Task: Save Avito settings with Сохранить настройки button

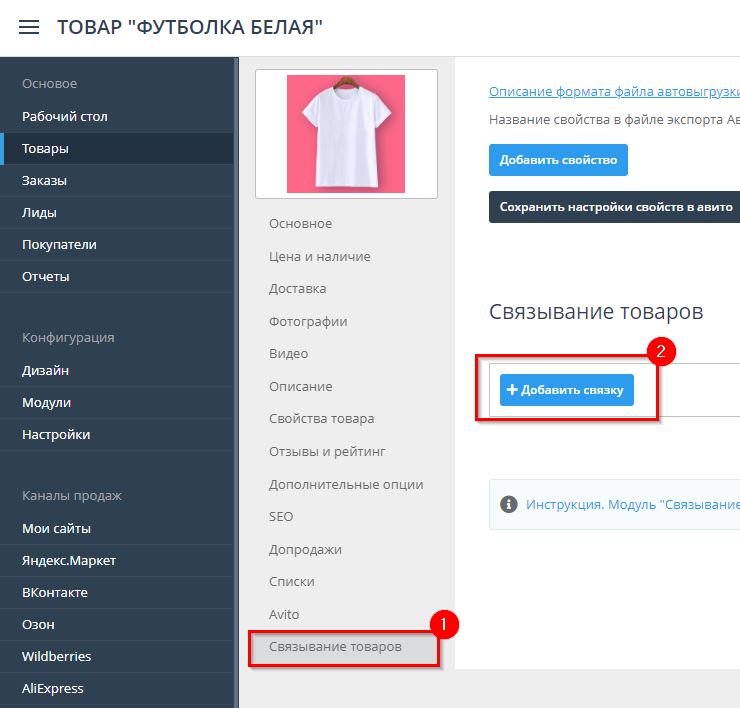Action: pos(614,207)
